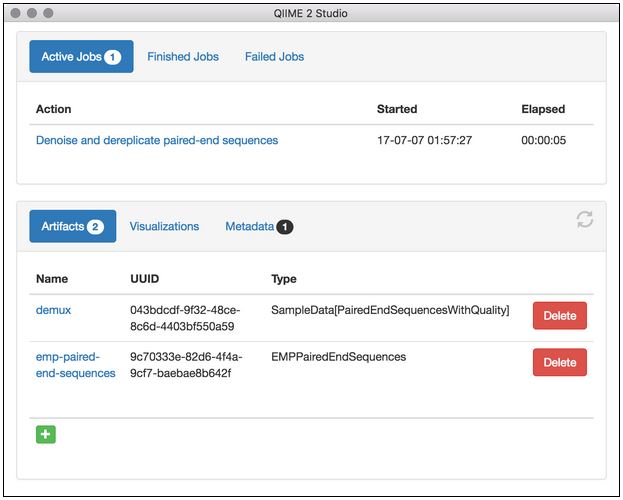
Task: Click the elapsed time 00:00:05
Action: pos(543,141)
